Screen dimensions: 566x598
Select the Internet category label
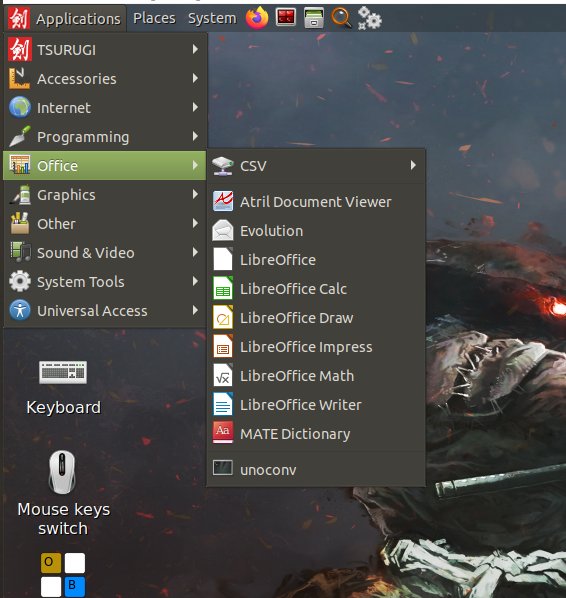coord(64,108)
